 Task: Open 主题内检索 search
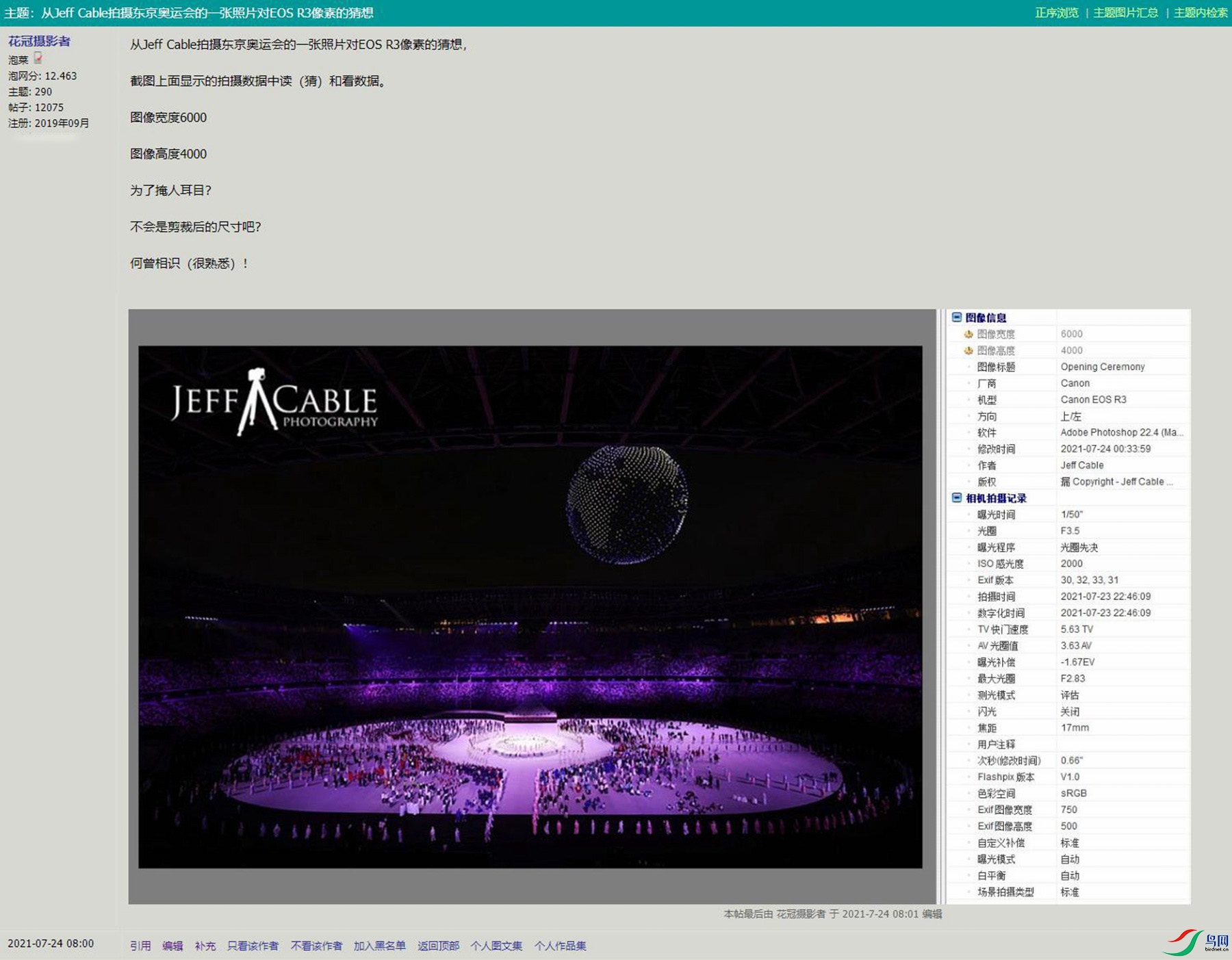click(x=1201, y=12)
